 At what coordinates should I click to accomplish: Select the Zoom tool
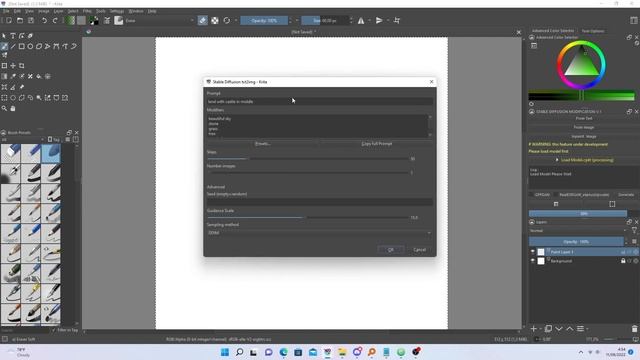(4, 109)
